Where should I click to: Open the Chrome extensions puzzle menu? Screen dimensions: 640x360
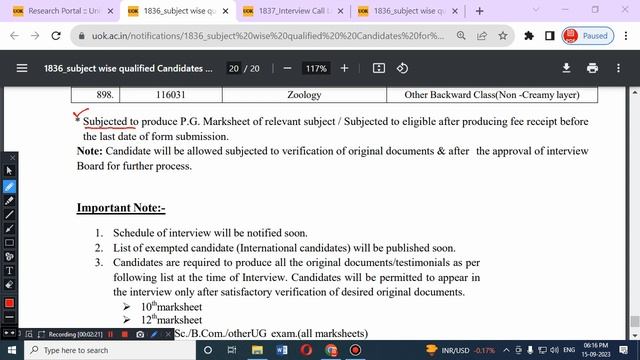point(529,36)
